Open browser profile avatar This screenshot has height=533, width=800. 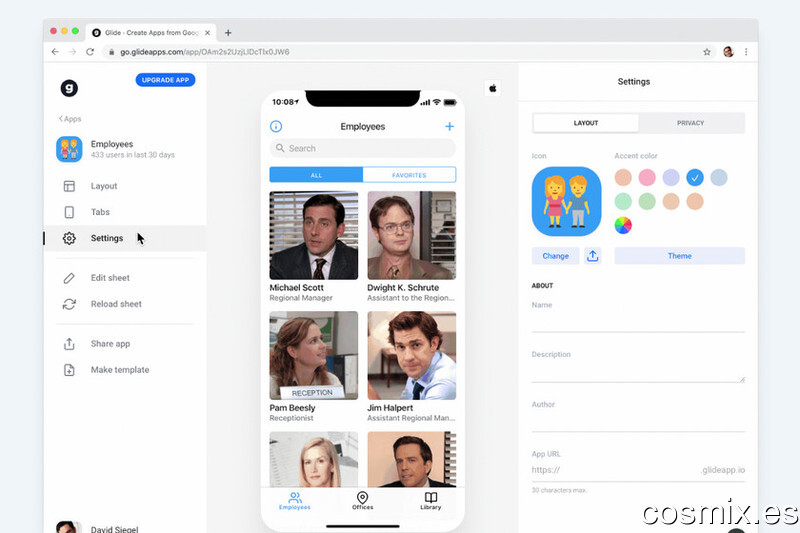coord(728,52)
